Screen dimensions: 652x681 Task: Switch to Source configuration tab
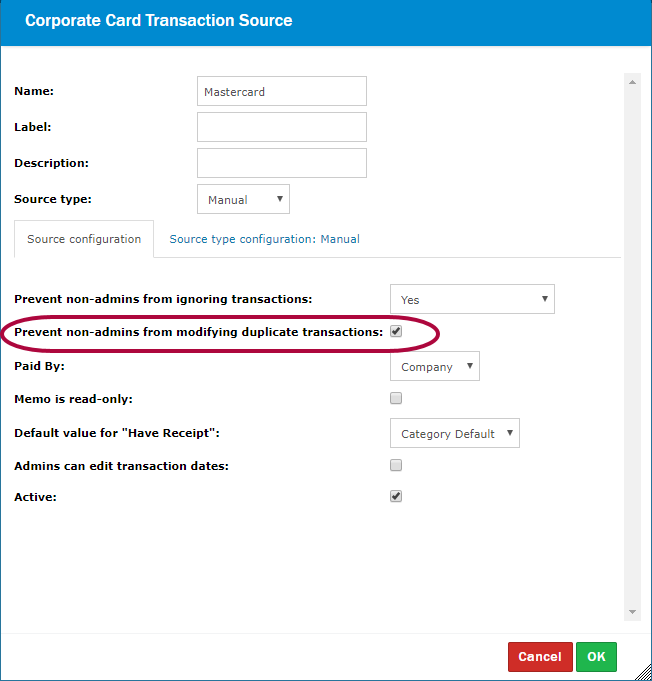pos(84,239)
